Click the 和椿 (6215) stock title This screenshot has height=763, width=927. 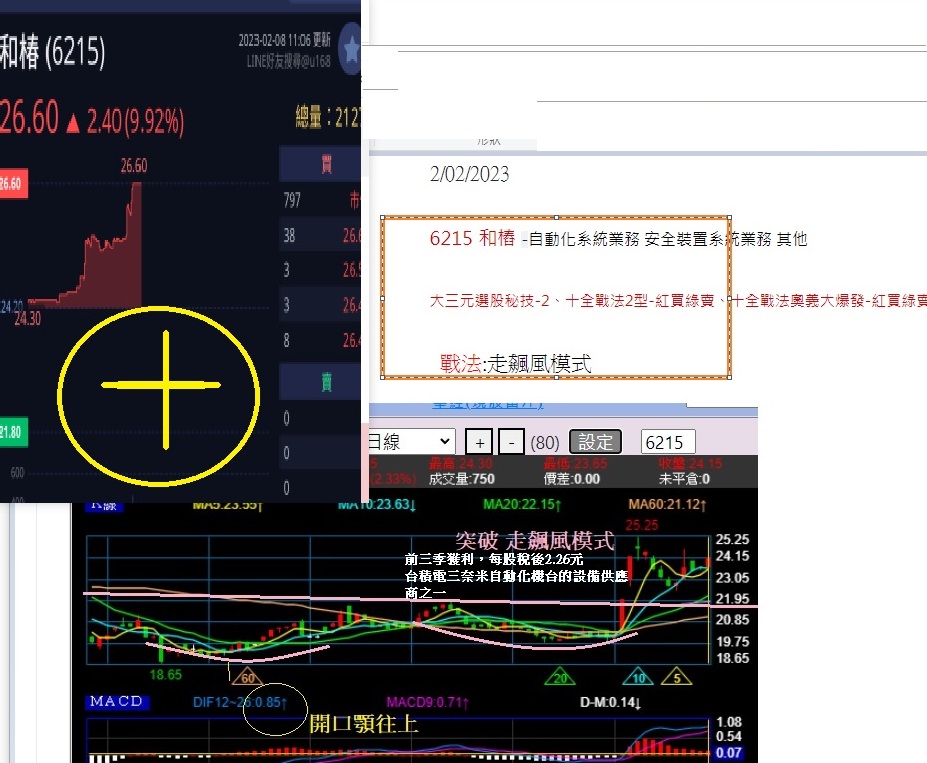pyautogui.click(x=52, y=51)
